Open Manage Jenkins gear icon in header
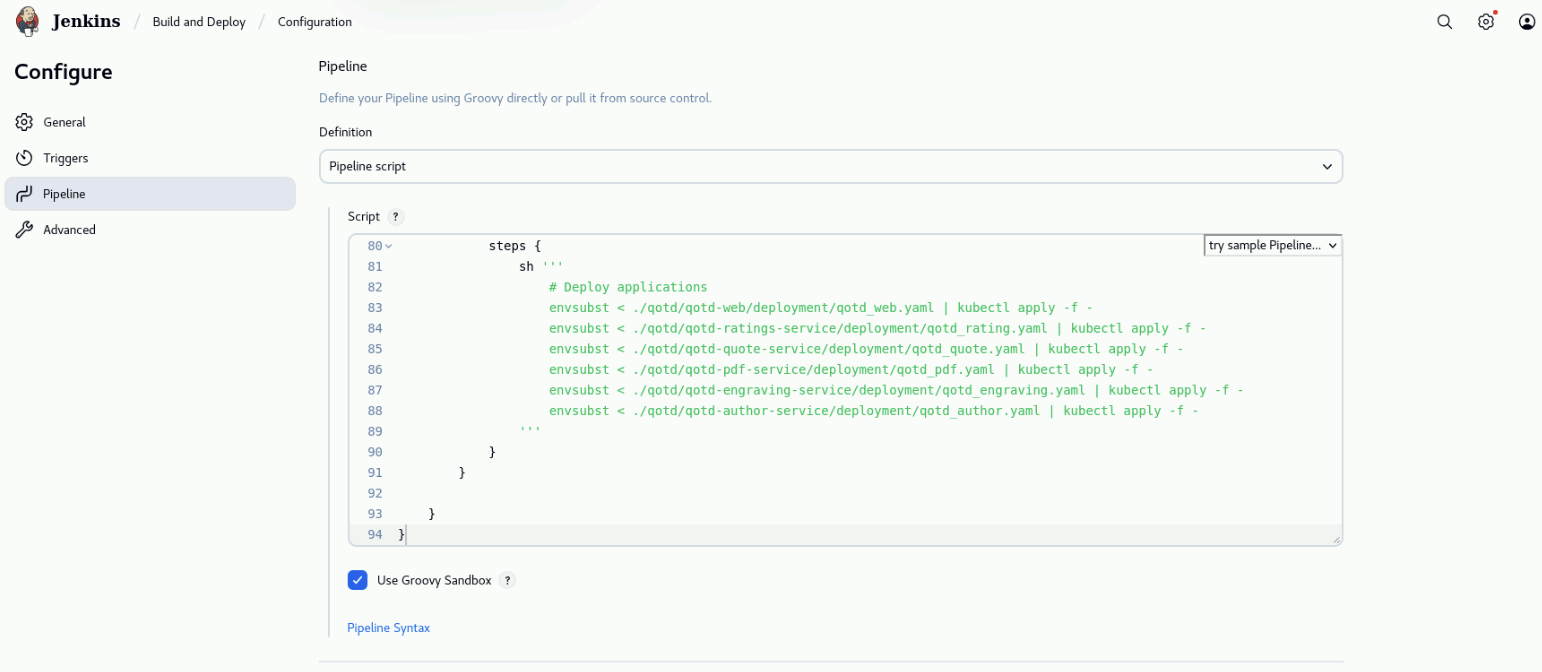 (x=1486, y=22)
